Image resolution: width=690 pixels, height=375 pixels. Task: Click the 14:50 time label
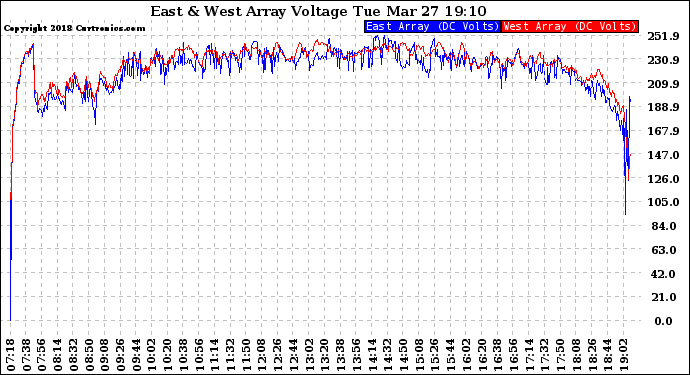click(x=403, y=355)
